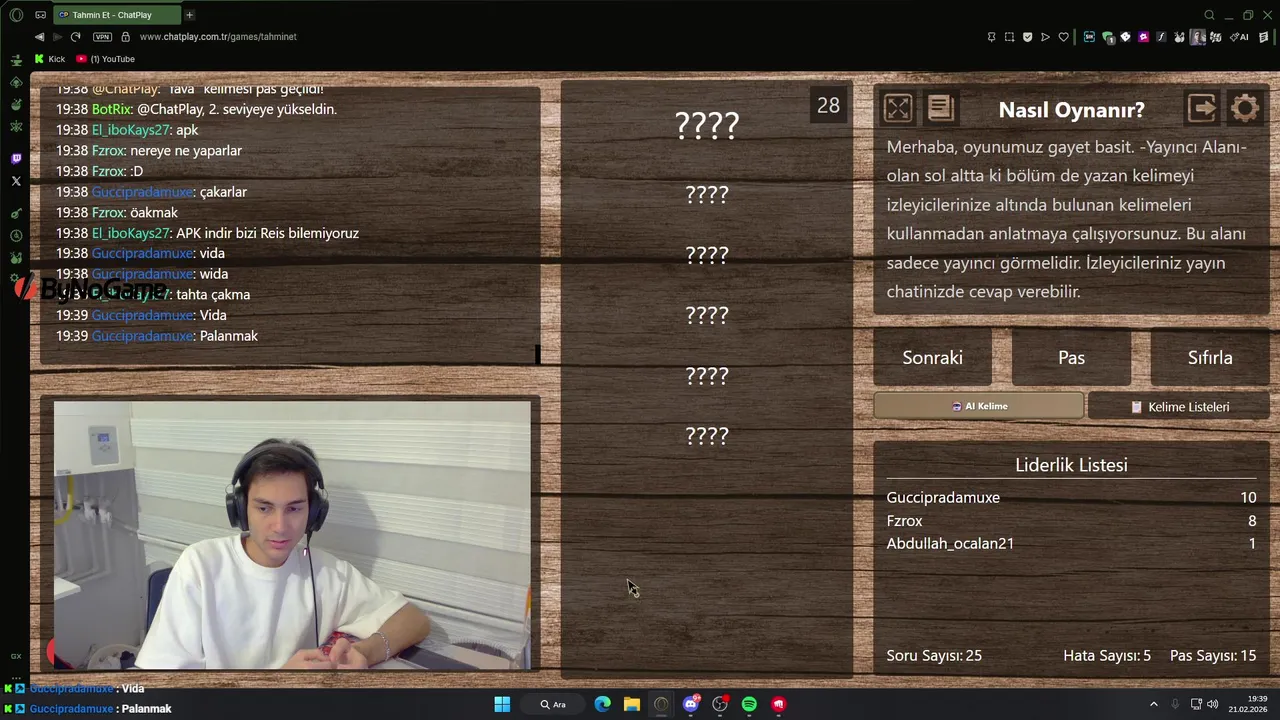Click the Soru Sayısı: 25 counter
The image size is (1280, 720).
[x=934, y=656]
